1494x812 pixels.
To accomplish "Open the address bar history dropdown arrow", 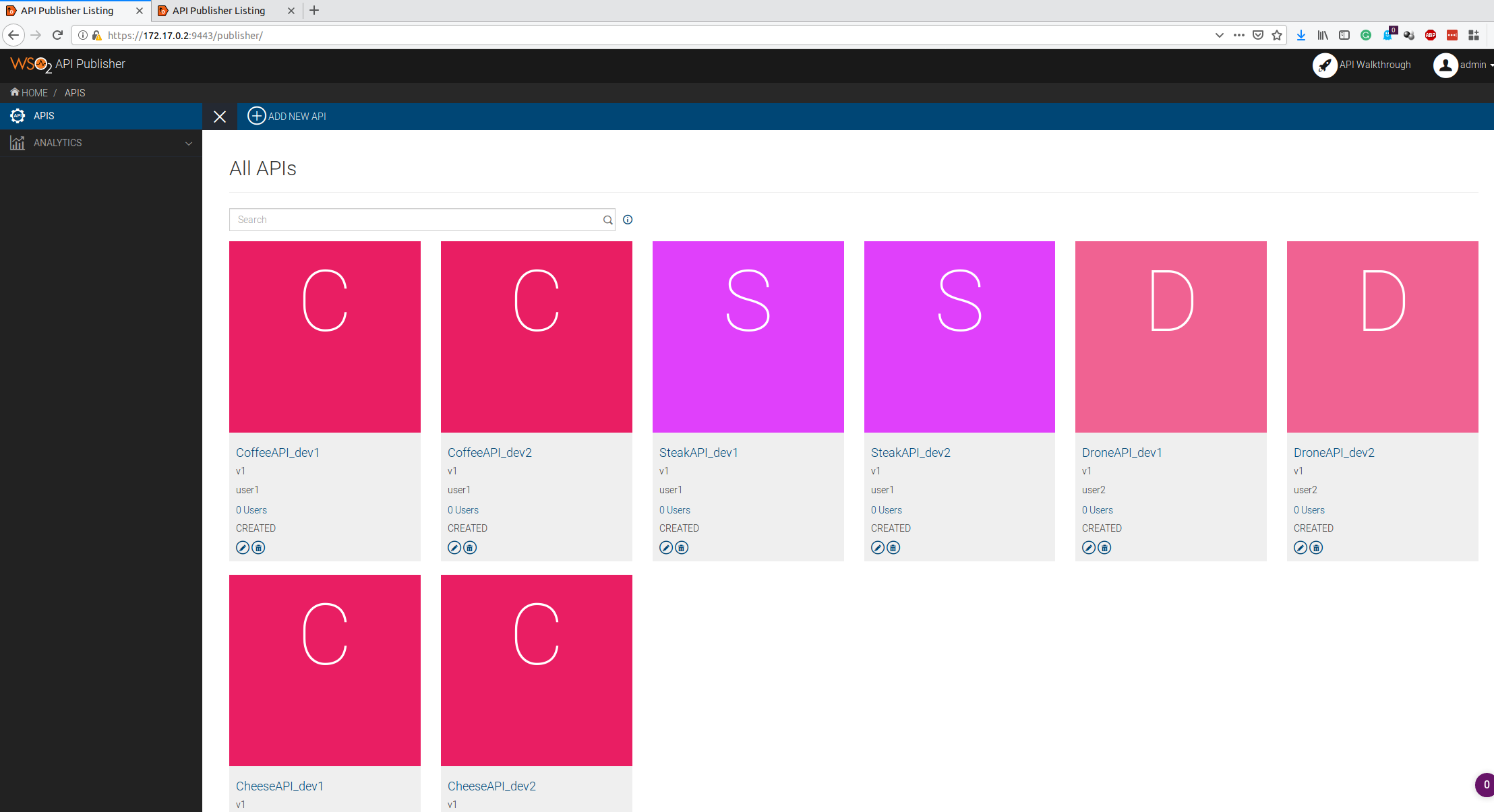I will (x=1219, y=35).
